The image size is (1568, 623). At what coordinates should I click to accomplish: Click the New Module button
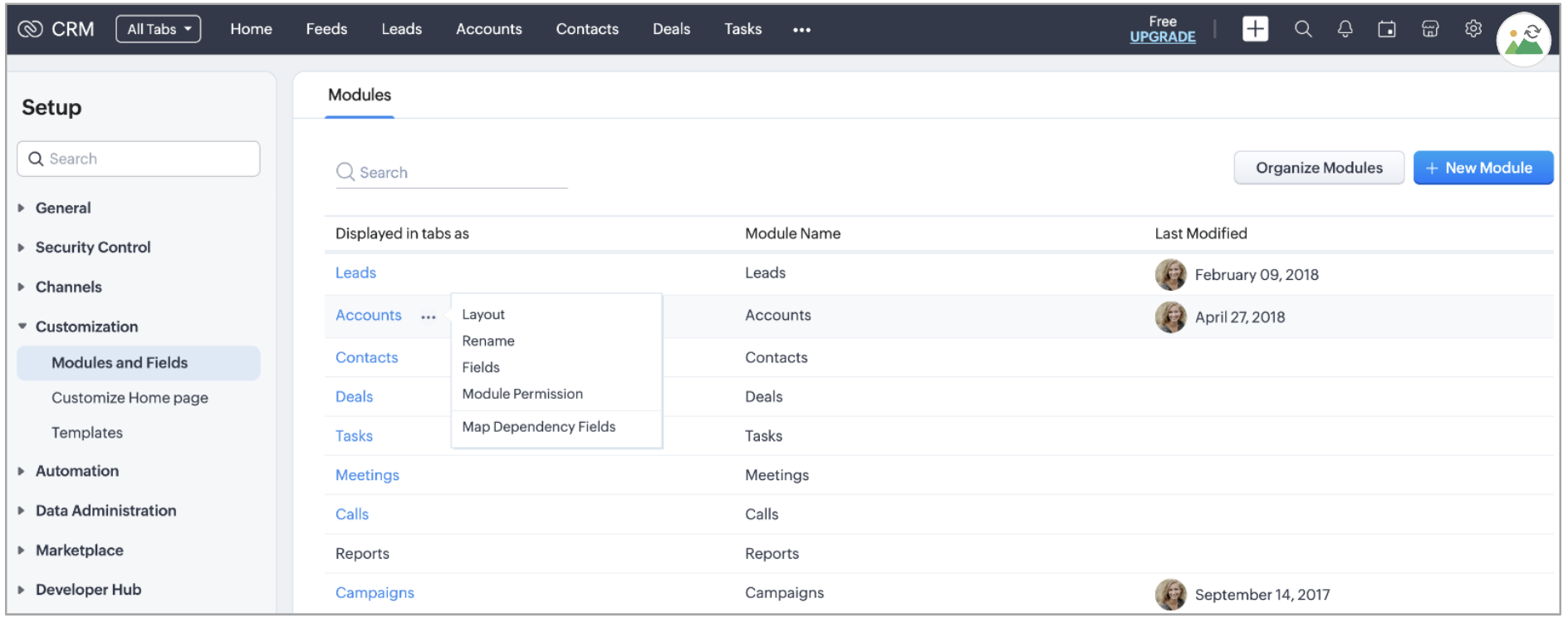1482,168
